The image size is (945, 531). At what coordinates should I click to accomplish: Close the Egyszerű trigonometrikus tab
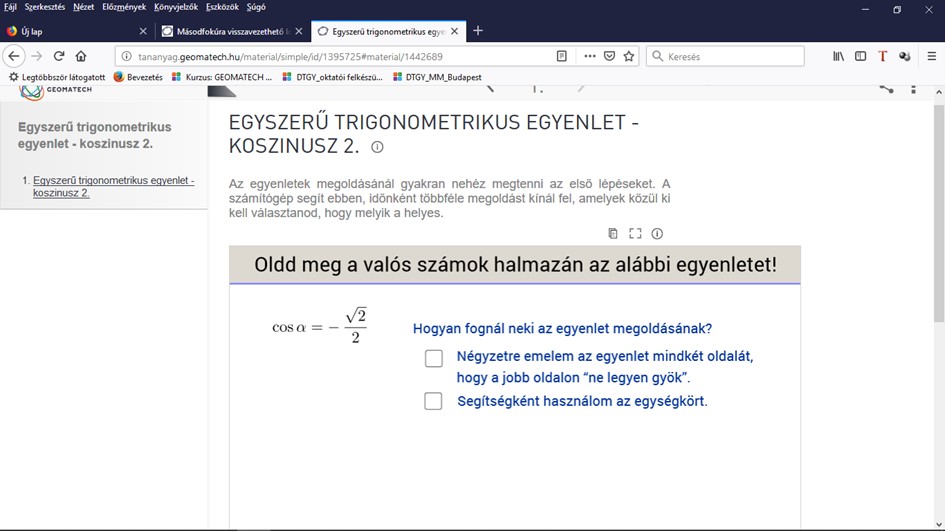454,31
